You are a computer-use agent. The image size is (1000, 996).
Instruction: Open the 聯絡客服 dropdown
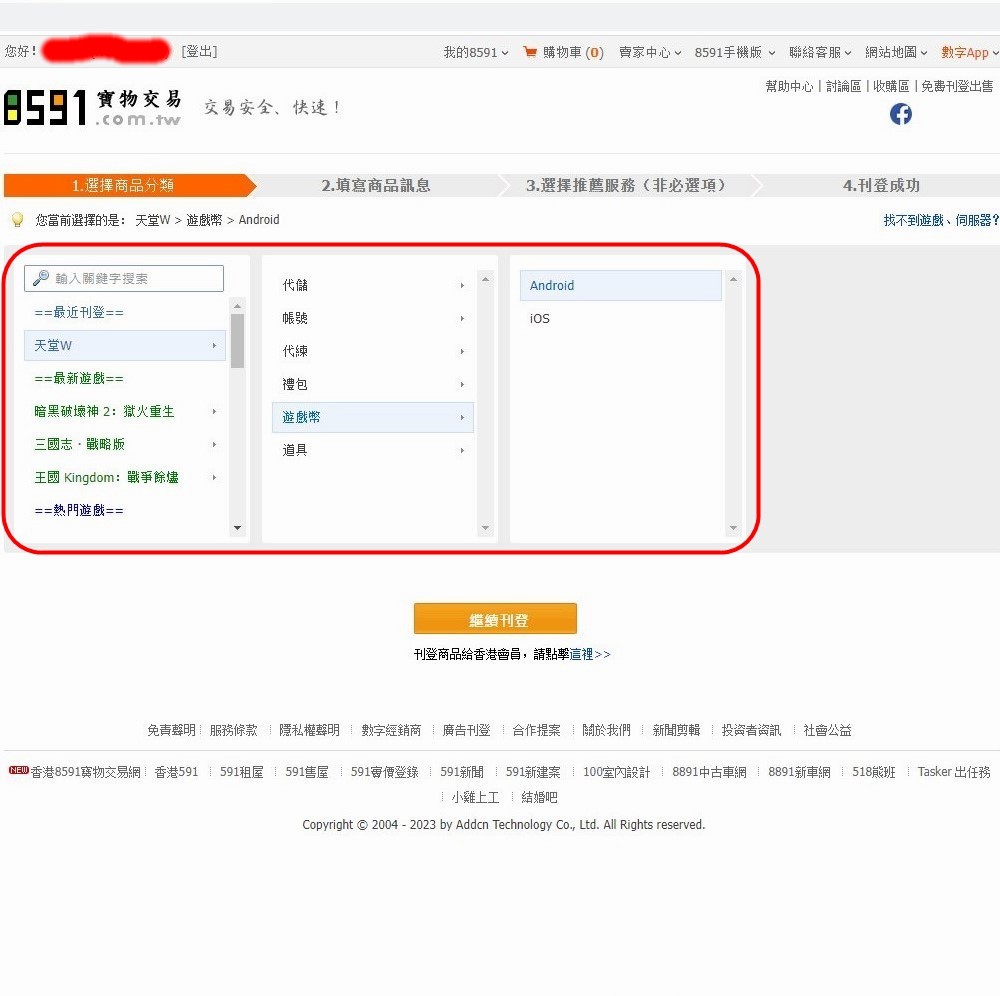[x=820, y=52]
